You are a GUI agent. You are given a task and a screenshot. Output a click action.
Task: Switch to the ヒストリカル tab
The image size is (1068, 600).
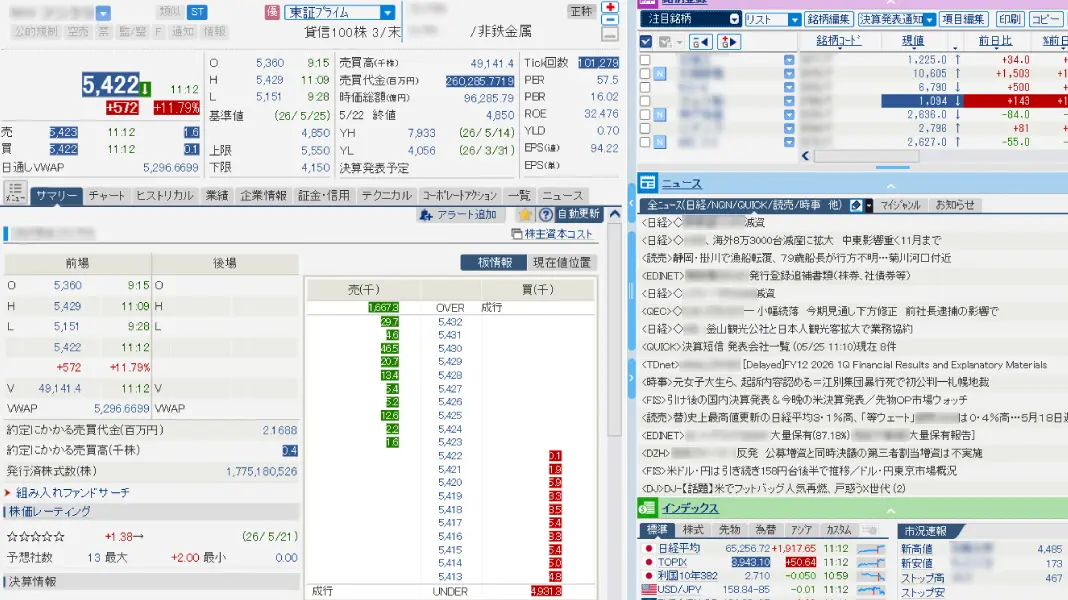[165, 195]
